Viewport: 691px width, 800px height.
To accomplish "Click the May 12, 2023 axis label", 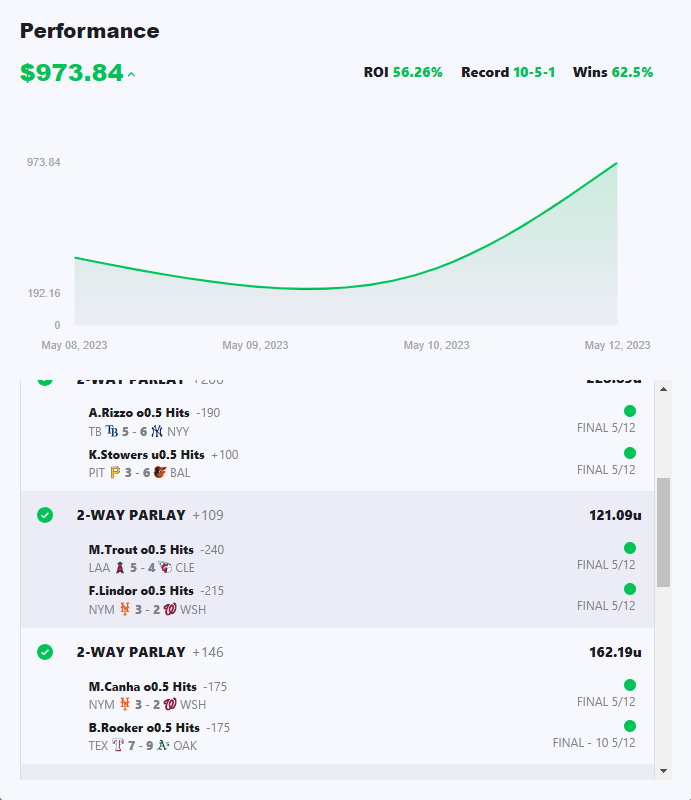I will click(x=618, y=345).
